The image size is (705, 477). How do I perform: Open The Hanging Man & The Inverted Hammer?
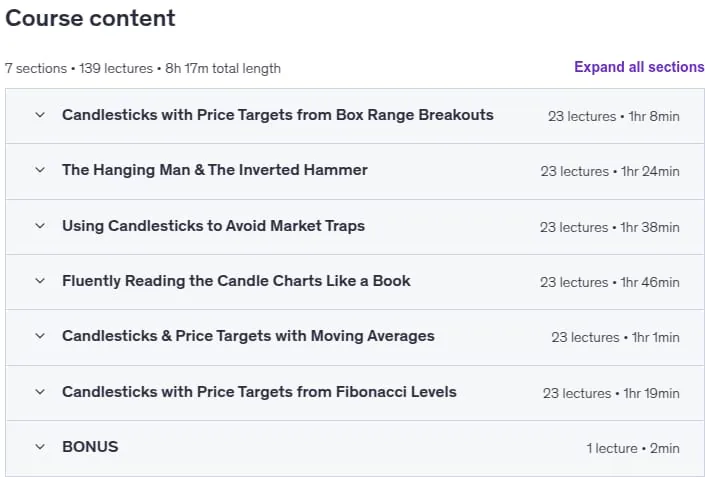point(214,170)
